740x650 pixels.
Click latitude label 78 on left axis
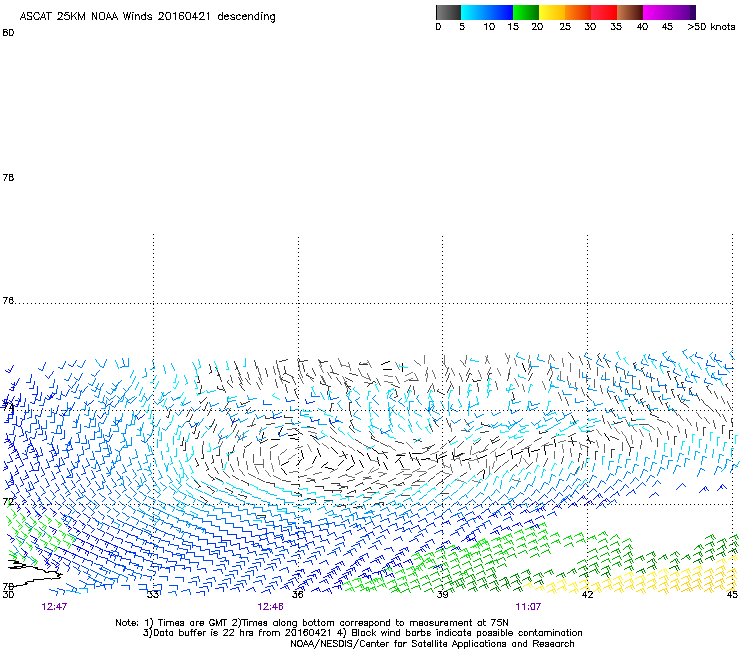click(8, 177)
